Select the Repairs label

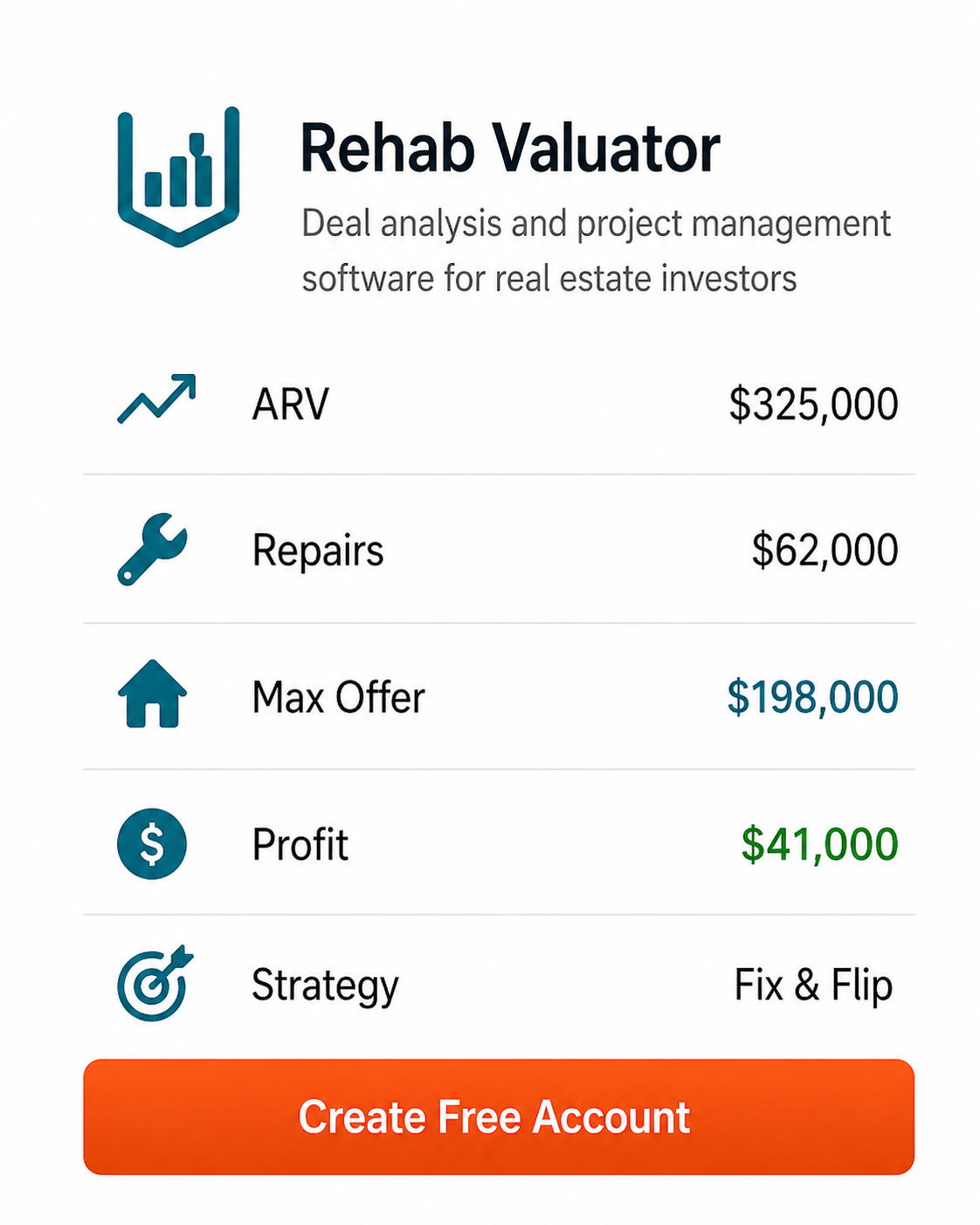(x=317, y=550)
